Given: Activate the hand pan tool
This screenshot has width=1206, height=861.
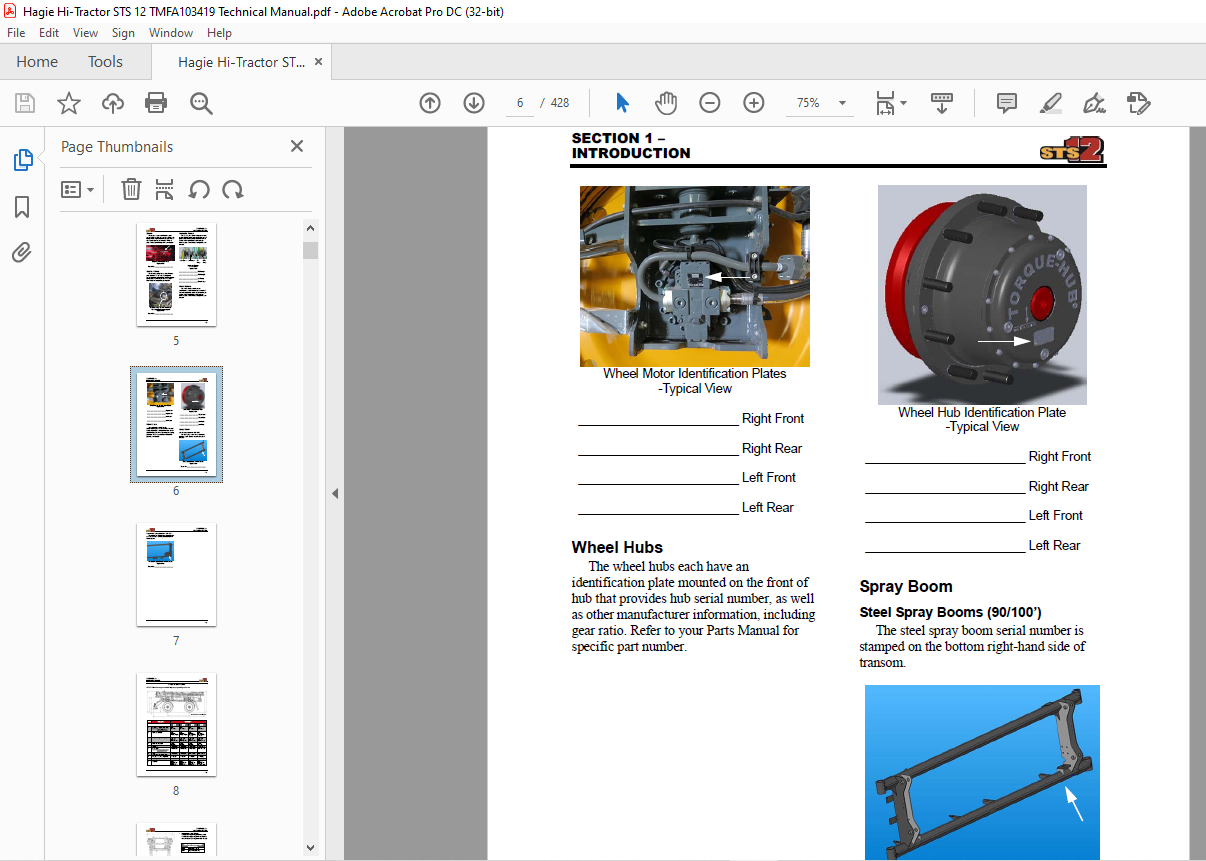Looking at the screenshot, I should pos(666,103).
